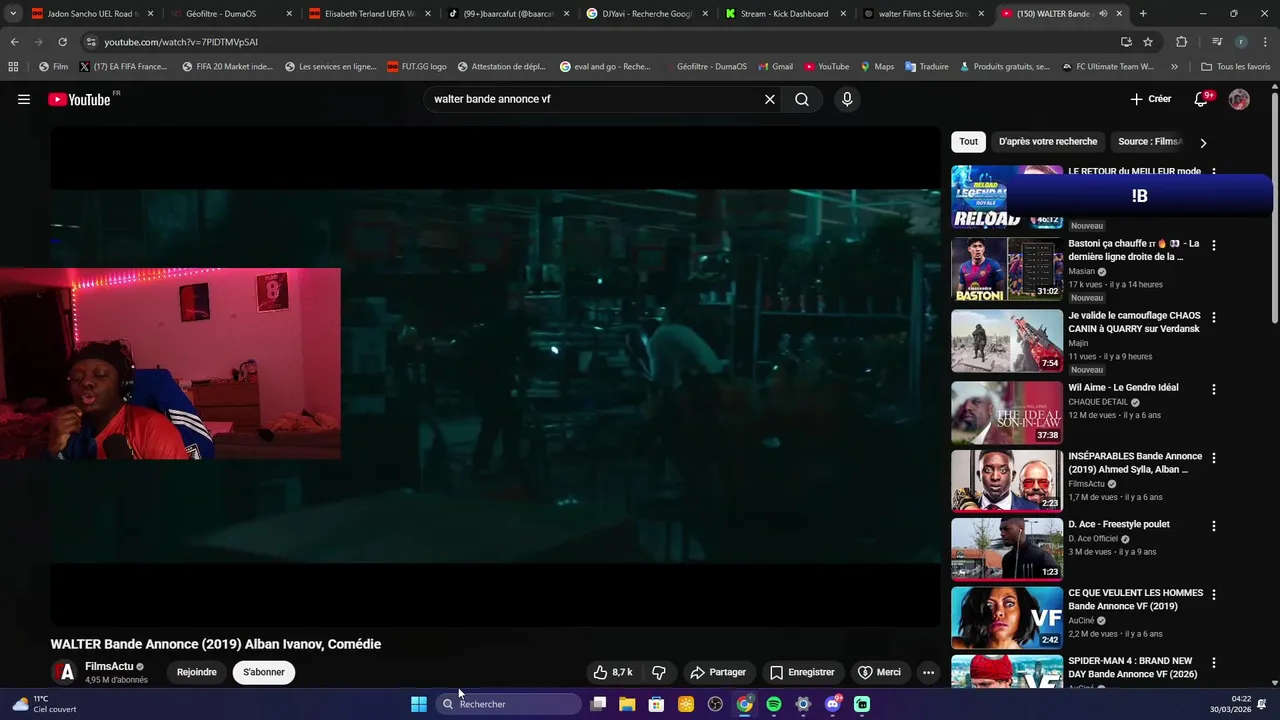Image resolution: width=1280 pixels, height=720 pixels.
Task: Open Wil Aime Le Gendre Idéal thumbnail
Action: click(1007, 412)
